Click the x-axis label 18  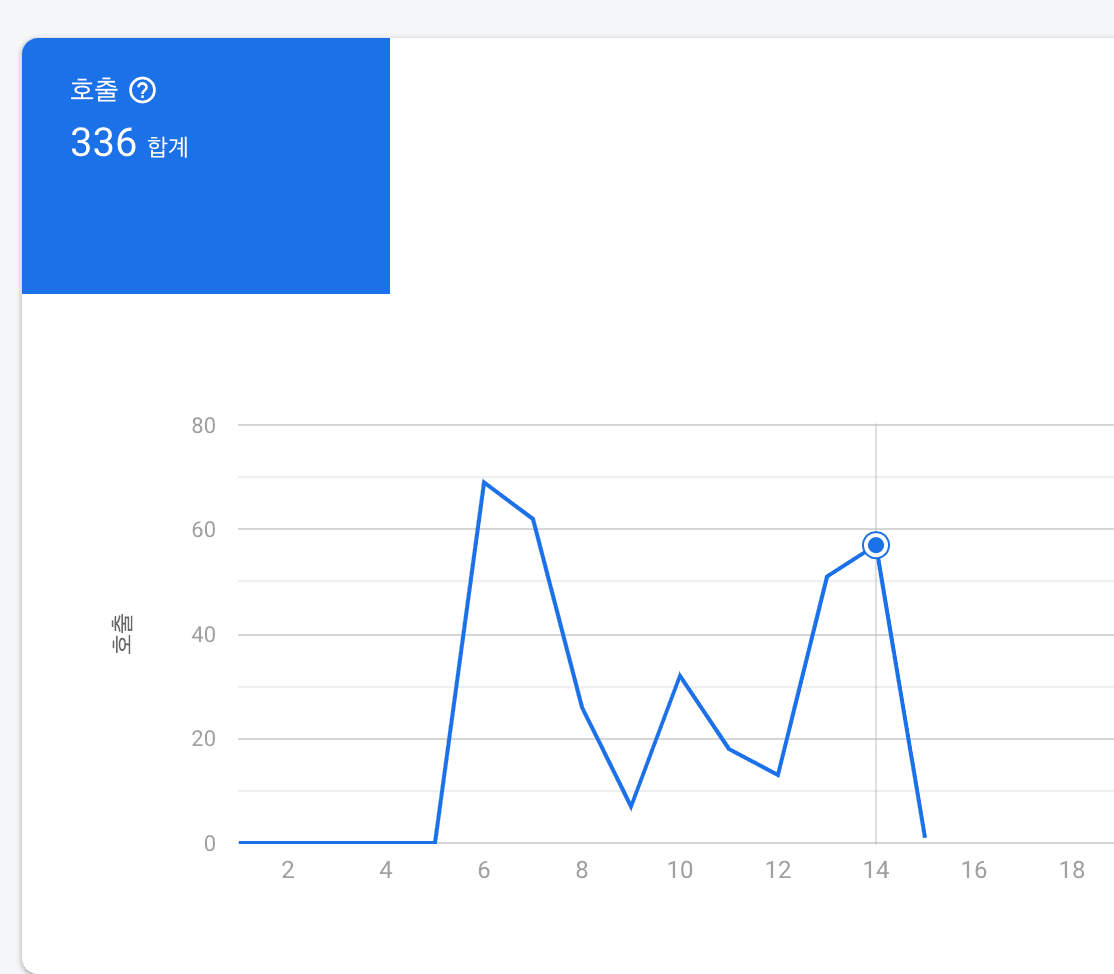pyautogui.click(x=1072, y=870)
